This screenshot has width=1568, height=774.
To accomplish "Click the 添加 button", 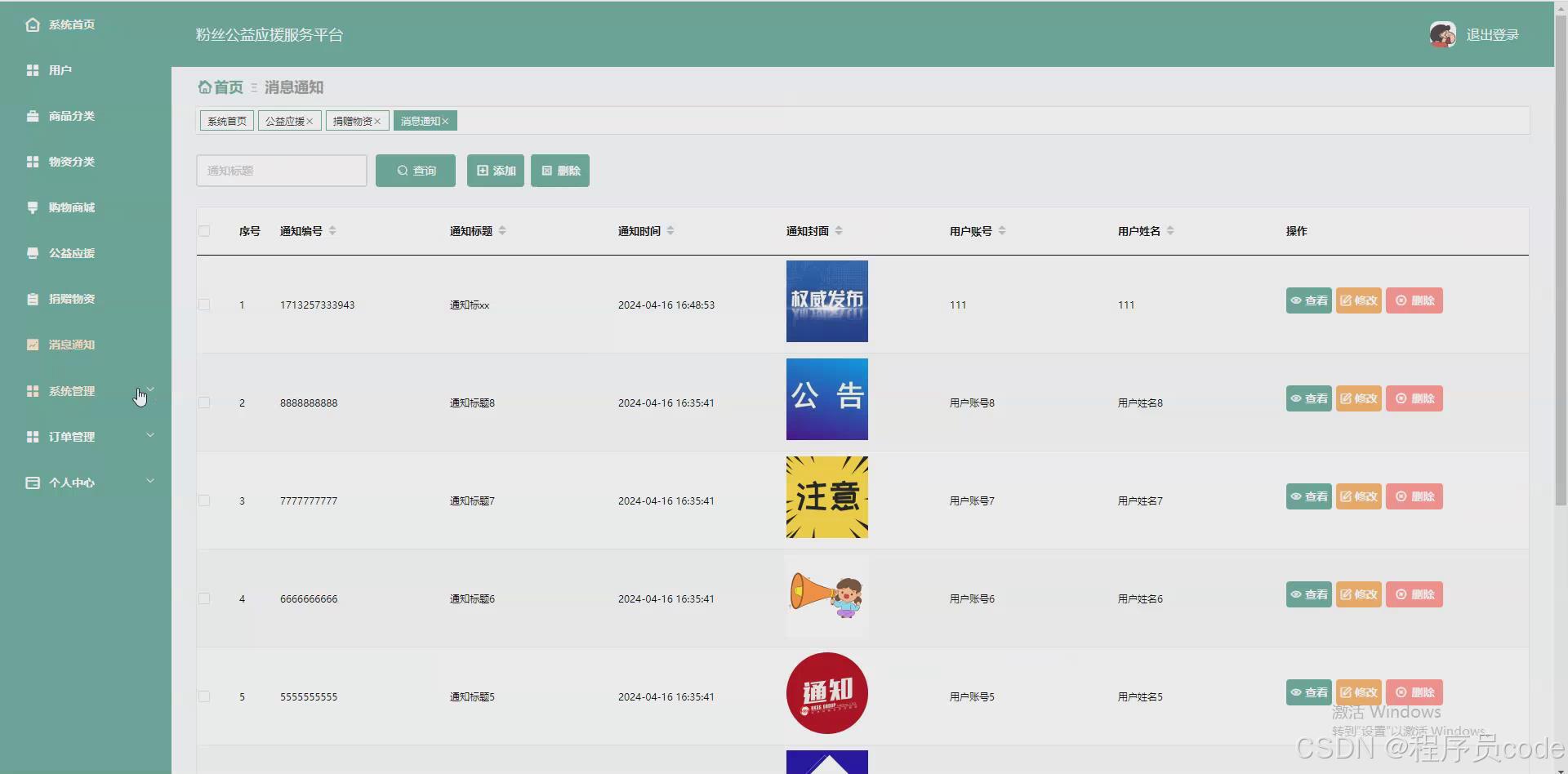I will tap(496, 171).
